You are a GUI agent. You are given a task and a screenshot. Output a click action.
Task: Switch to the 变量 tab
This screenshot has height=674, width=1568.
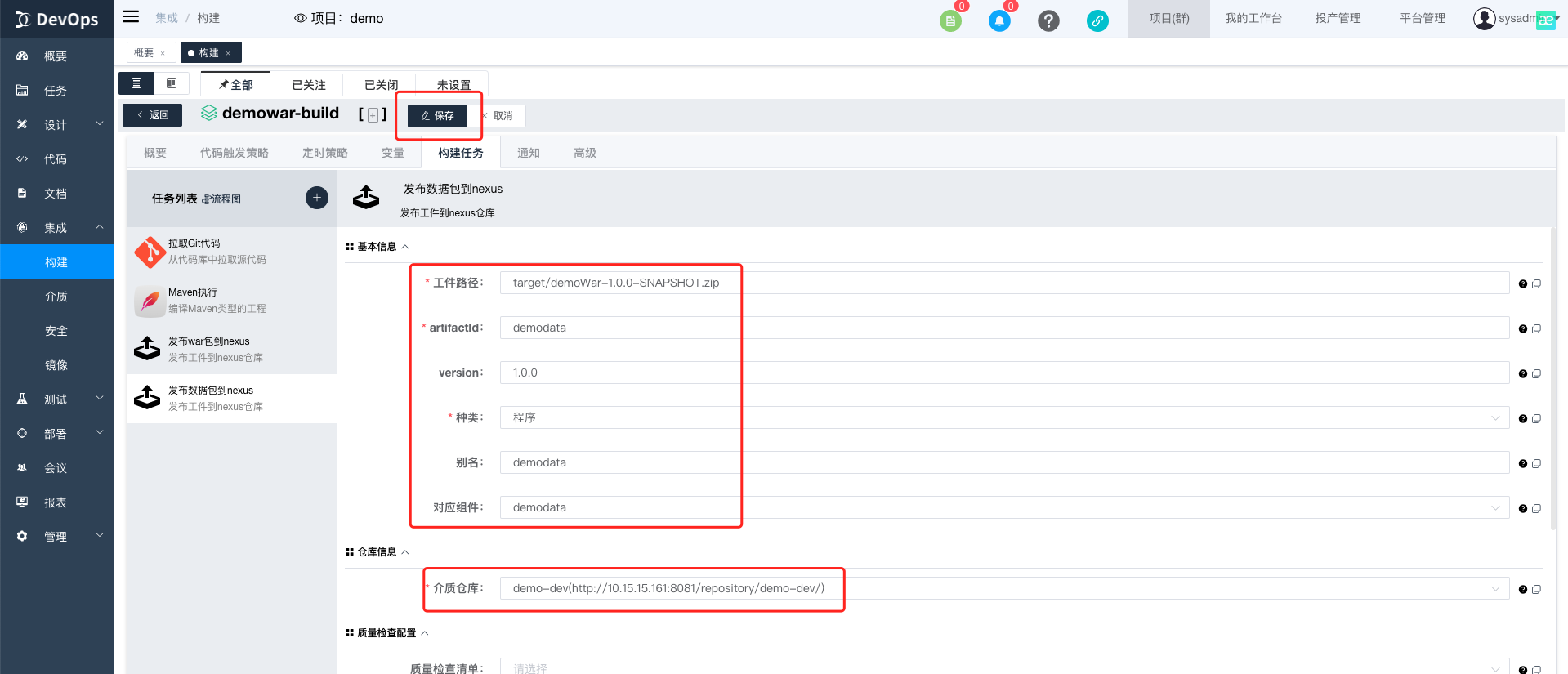pos(393,153)
